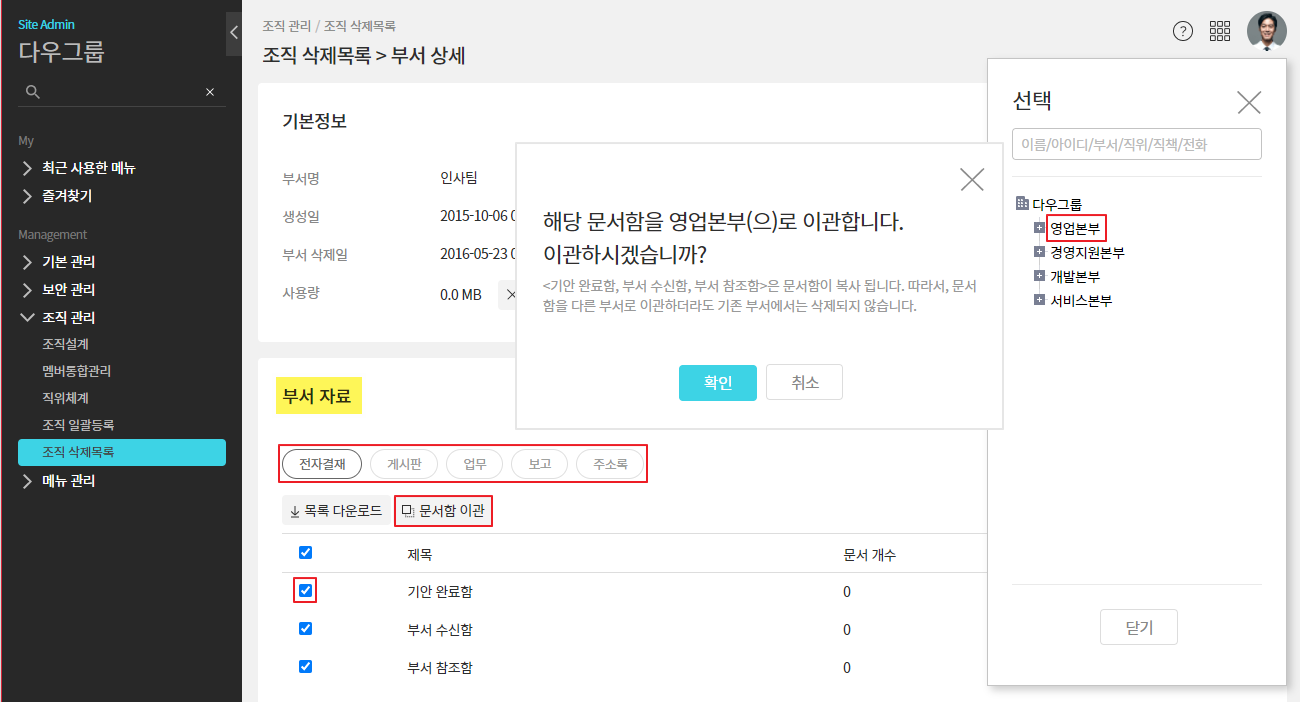Toggle the select-all header checkbox
Viewport: 1300px width, 702px height.
tap(306, 553)
